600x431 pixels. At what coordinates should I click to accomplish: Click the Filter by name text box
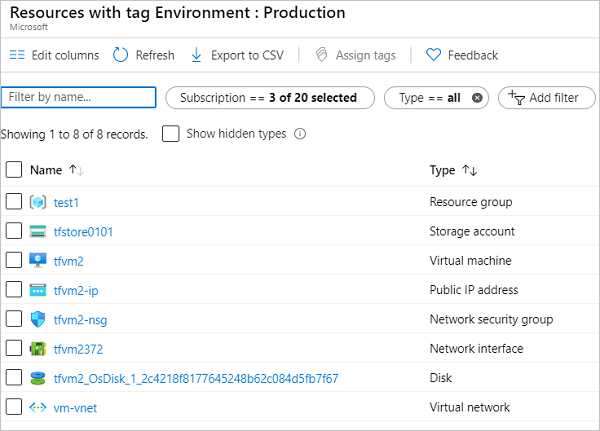point(79,97)
